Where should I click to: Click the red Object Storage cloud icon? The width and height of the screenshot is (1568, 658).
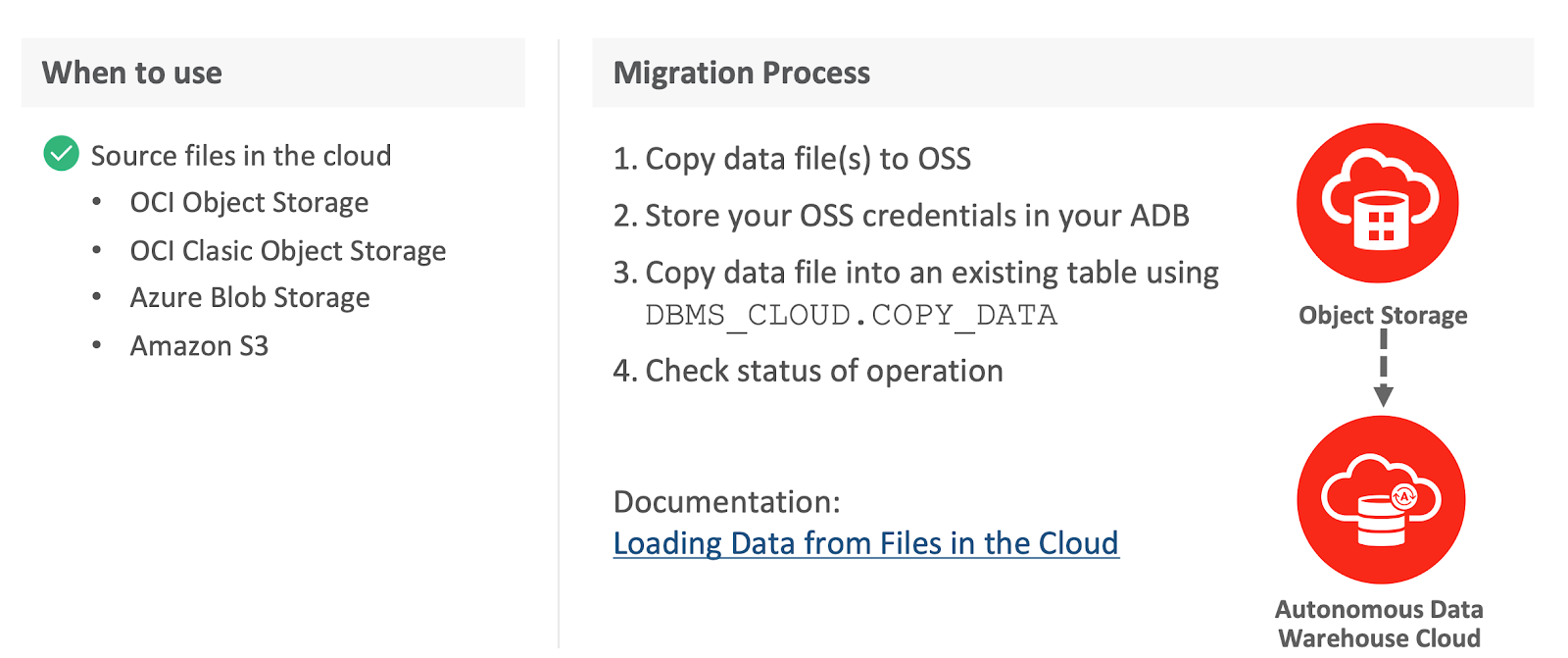[1377, 203]
